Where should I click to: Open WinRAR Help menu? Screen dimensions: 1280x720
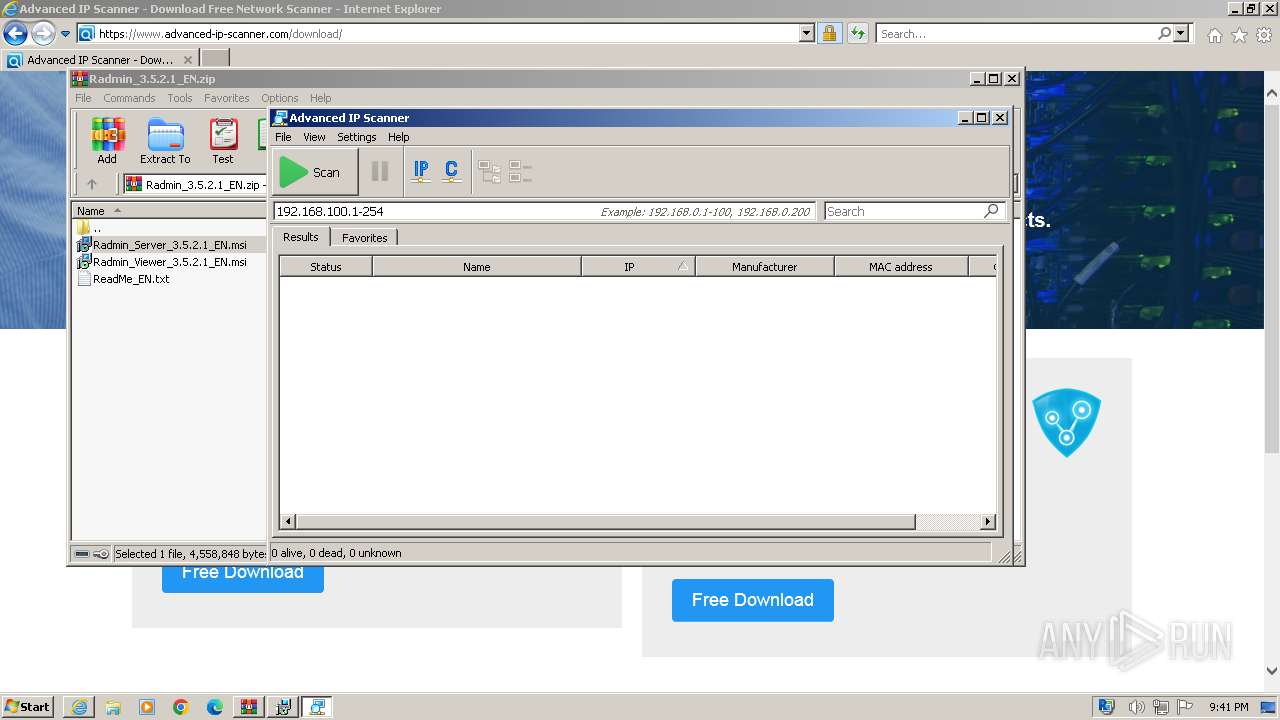point(320,98)
